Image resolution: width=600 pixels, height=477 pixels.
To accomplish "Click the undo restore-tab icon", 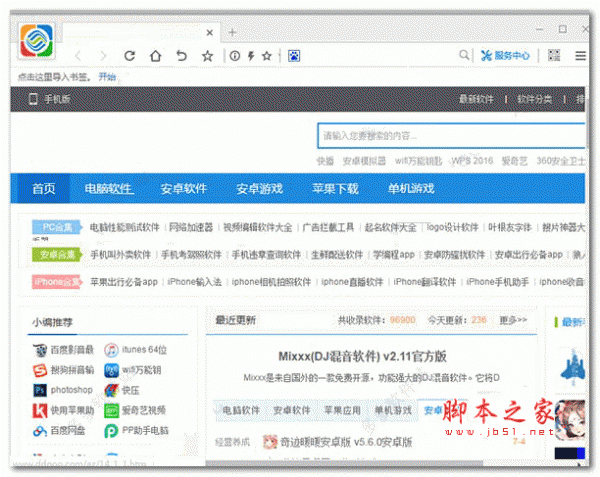I will (181, 56).
